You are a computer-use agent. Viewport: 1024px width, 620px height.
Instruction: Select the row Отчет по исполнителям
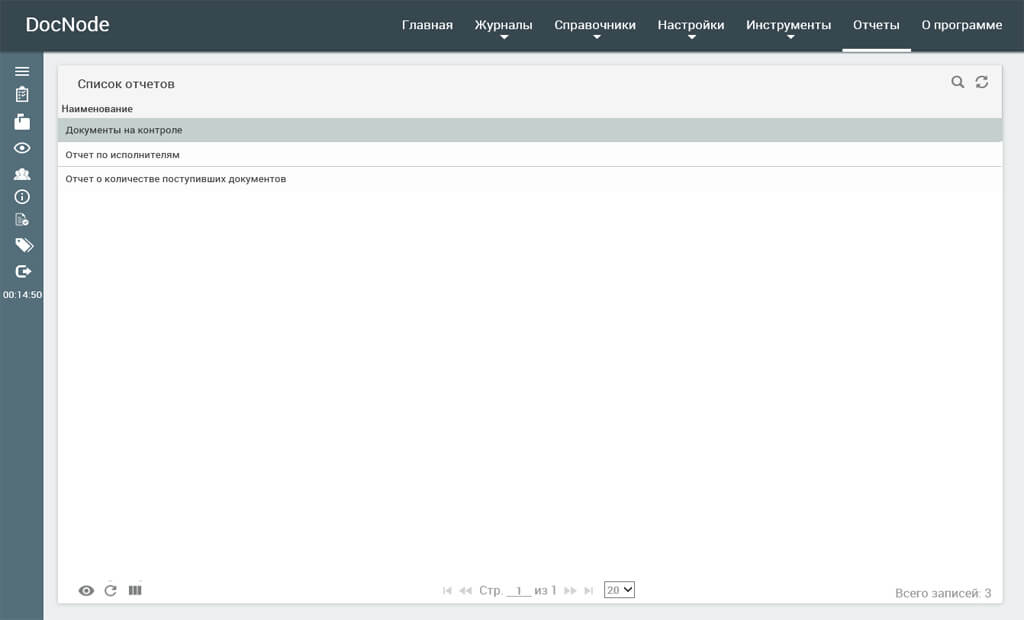click(x=530, y=154)
